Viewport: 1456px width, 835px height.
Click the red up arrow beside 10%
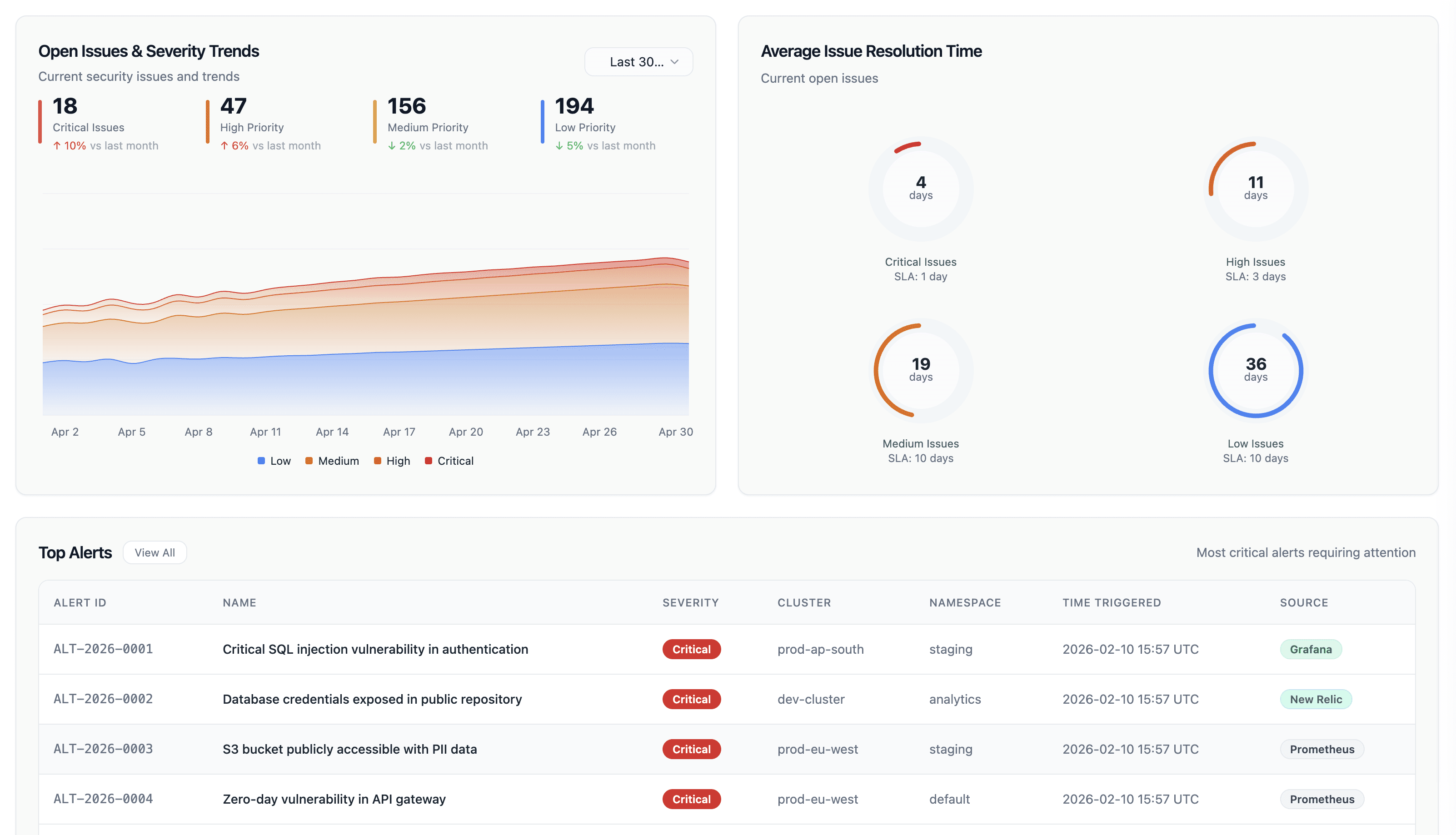[57, 146]
